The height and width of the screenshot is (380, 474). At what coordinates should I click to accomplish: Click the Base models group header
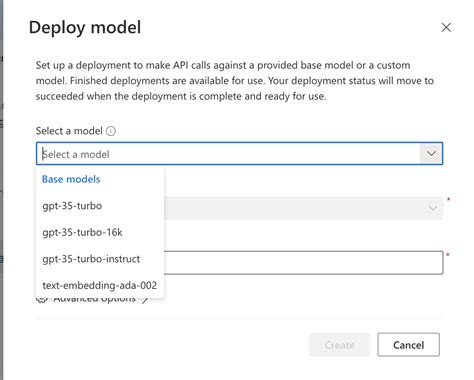(x=71, y=179)
